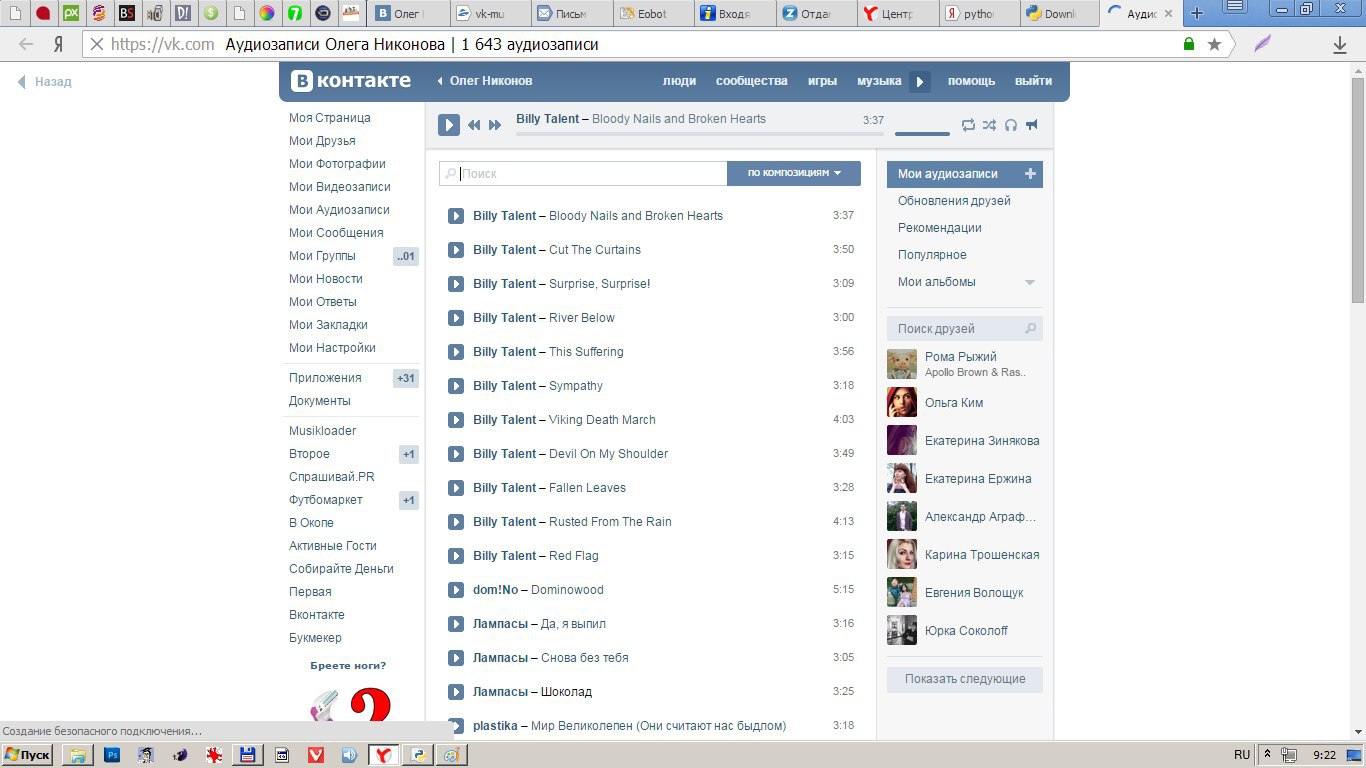Click the Показать следующие button
Screen dimensions: 1366x768
pos(965,679)
